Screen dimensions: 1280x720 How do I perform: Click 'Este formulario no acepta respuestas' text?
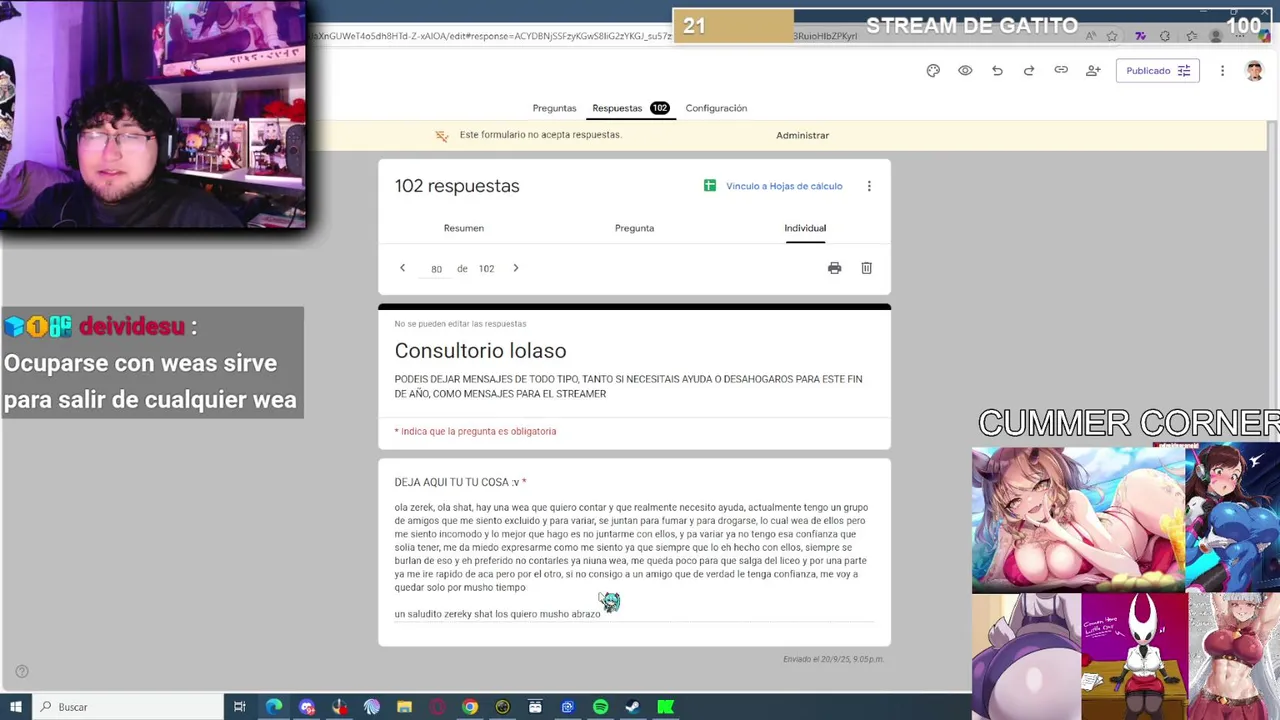coord(540,135)
